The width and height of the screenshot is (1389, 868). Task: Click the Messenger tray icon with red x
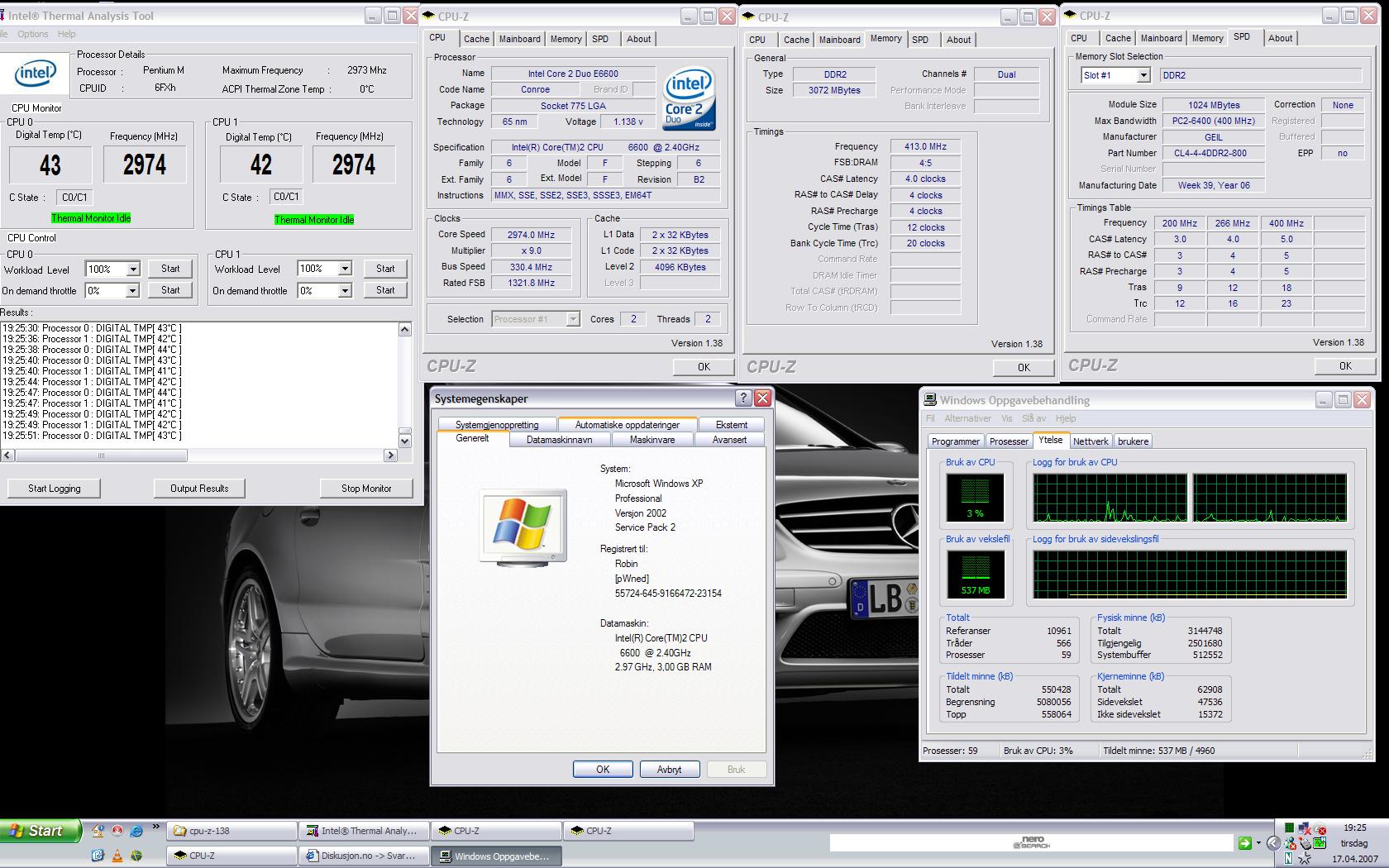coord(1291,843)
